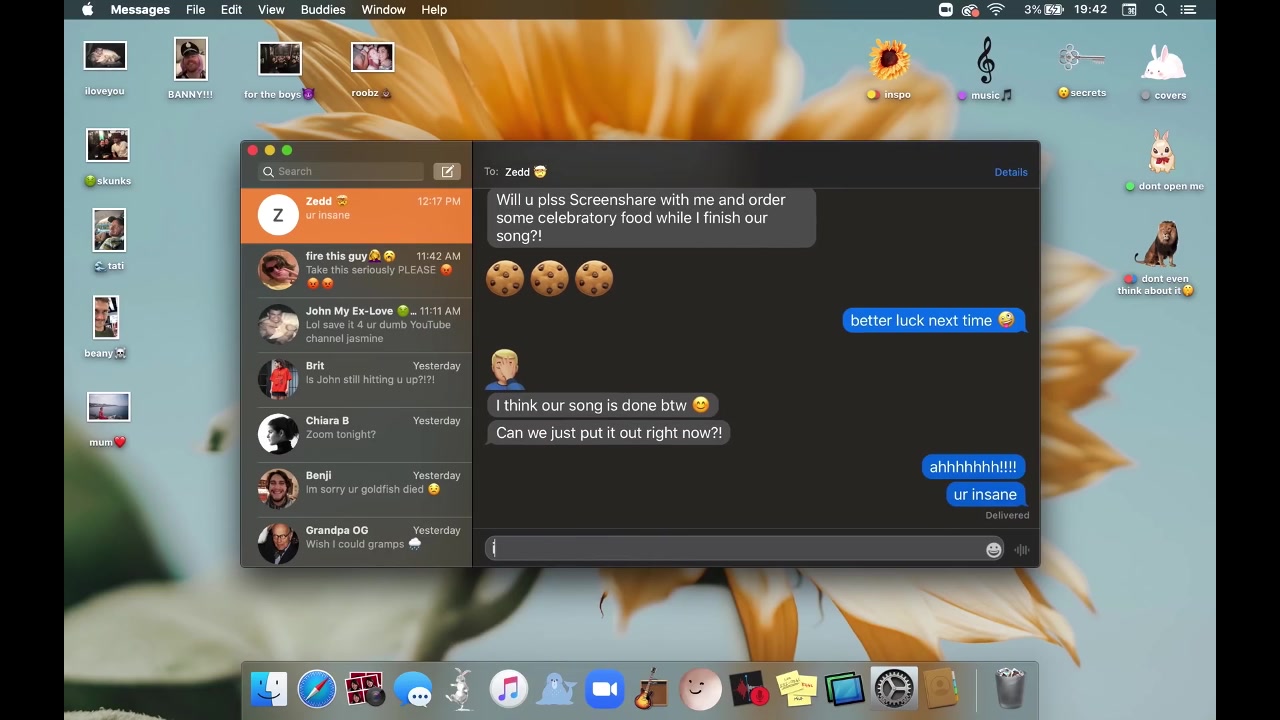The width and height of the screenshot is (1280, 720).
Task: Open the emoji picker in message field
Action: point(993,549)
